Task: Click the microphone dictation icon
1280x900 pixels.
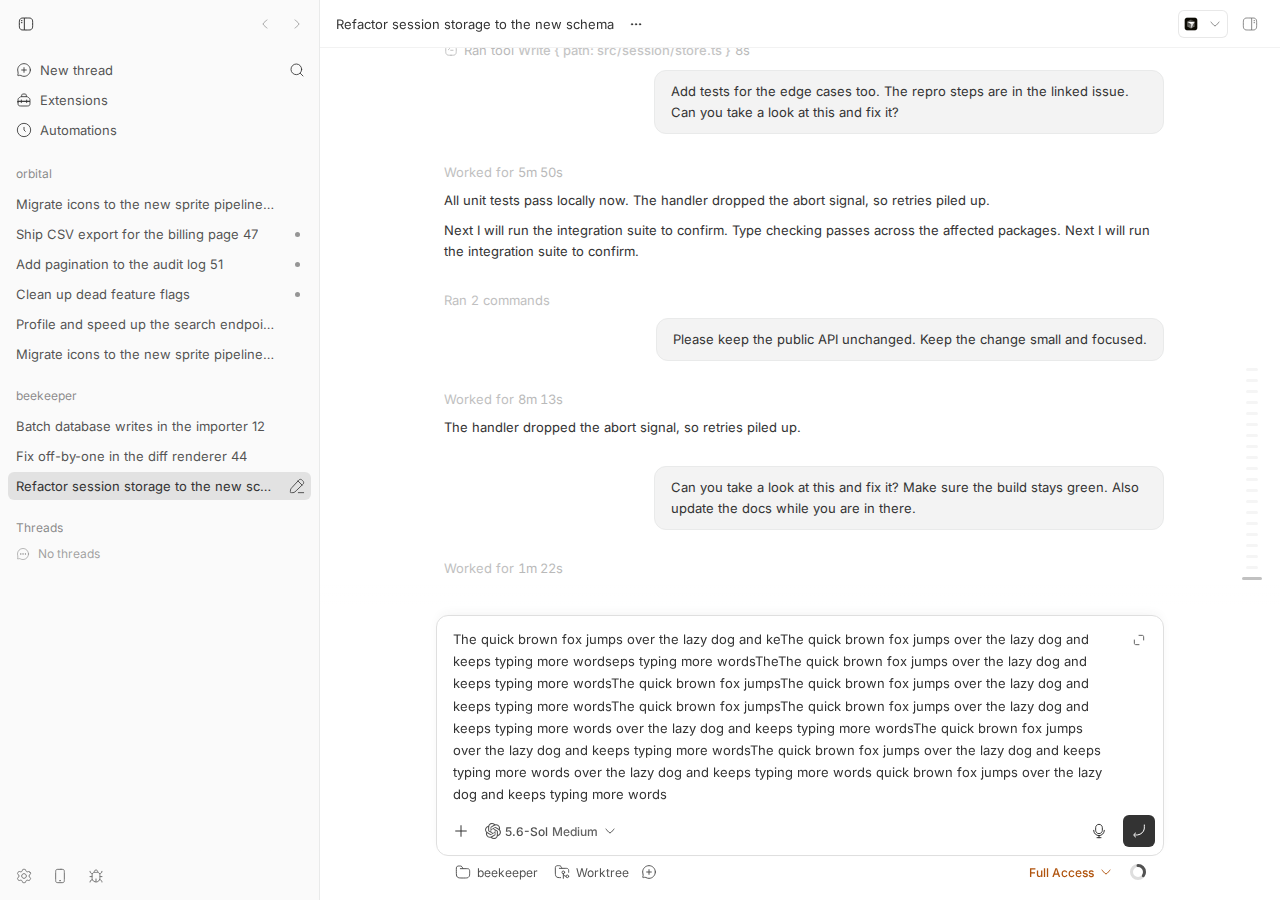Action: [x=1099, y=831]
